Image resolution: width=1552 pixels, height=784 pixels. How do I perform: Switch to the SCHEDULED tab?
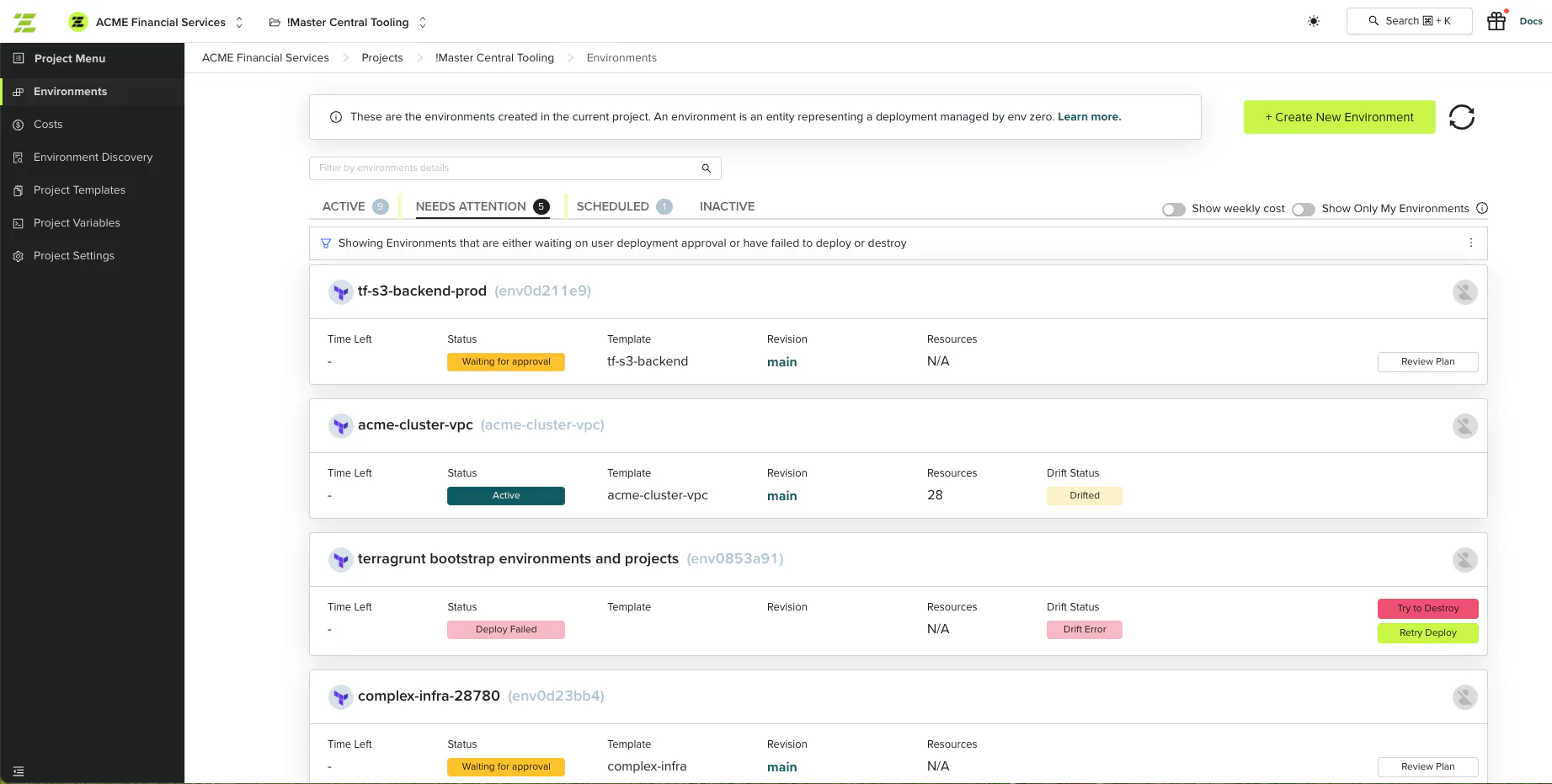pyautogui.click(x=624, y=206)
